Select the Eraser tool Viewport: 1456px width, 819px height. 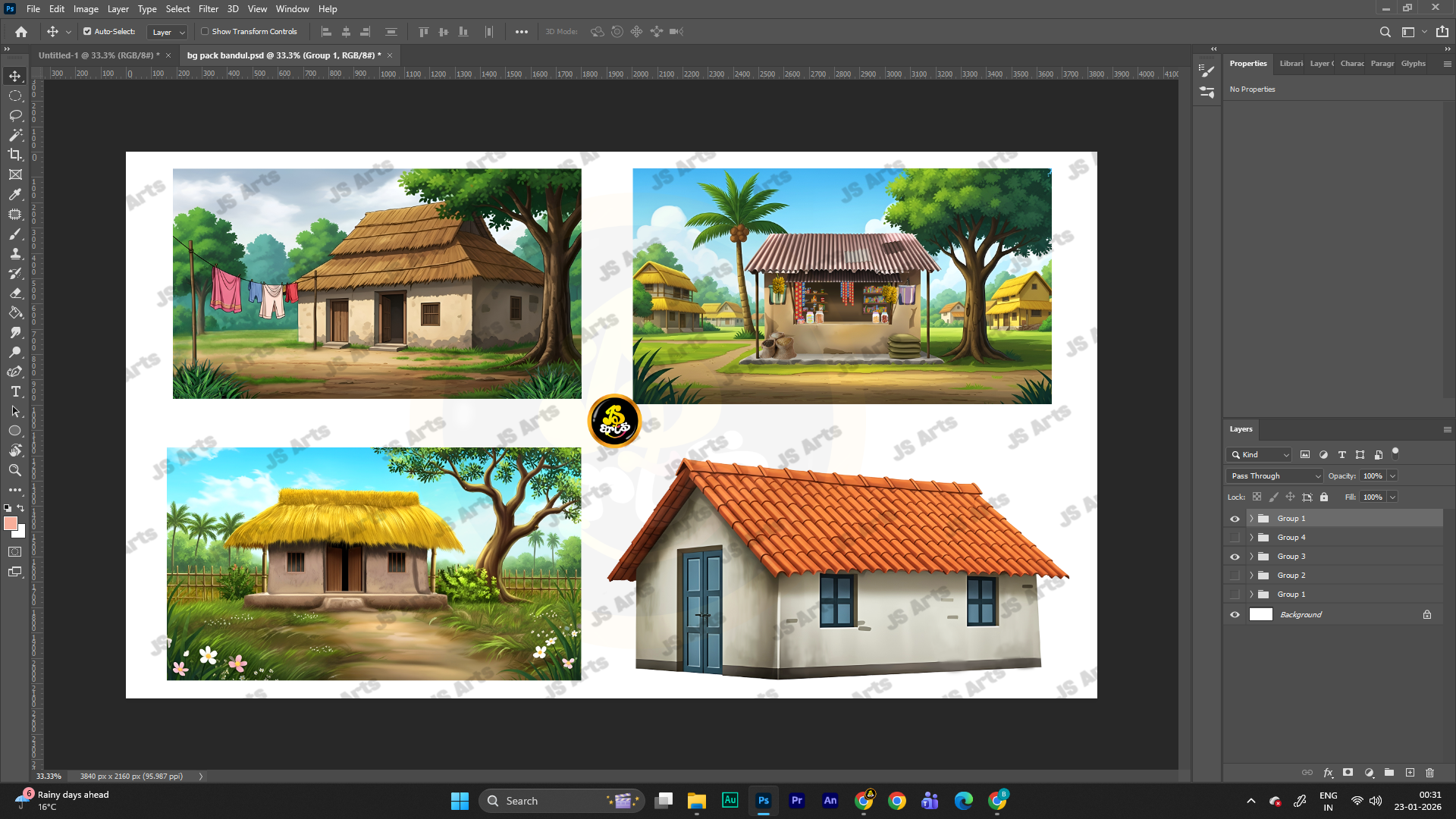15,293
